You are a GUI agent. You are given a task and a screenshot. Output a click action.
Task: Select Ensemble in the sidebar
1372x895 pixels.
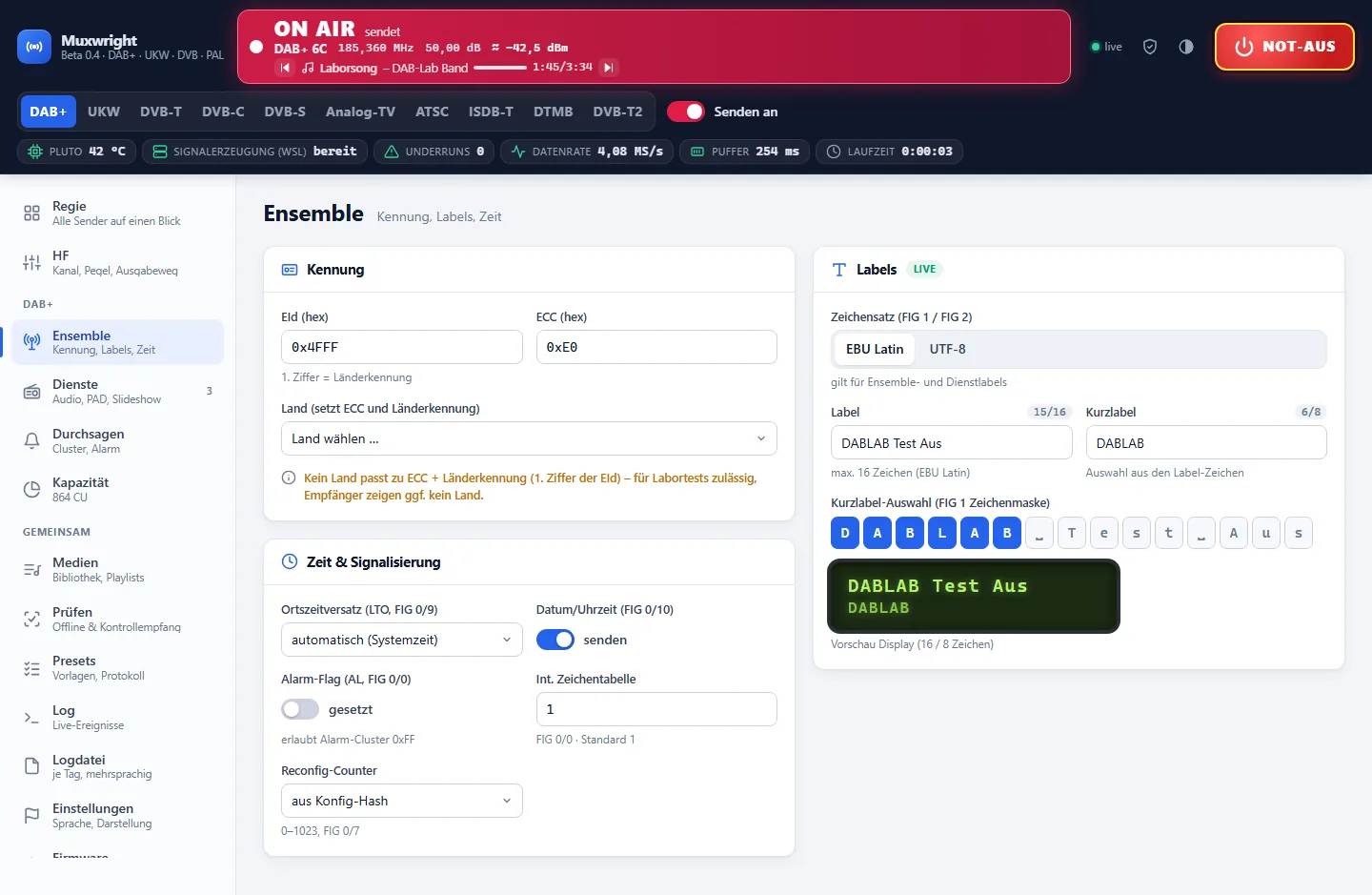point(117,342)
